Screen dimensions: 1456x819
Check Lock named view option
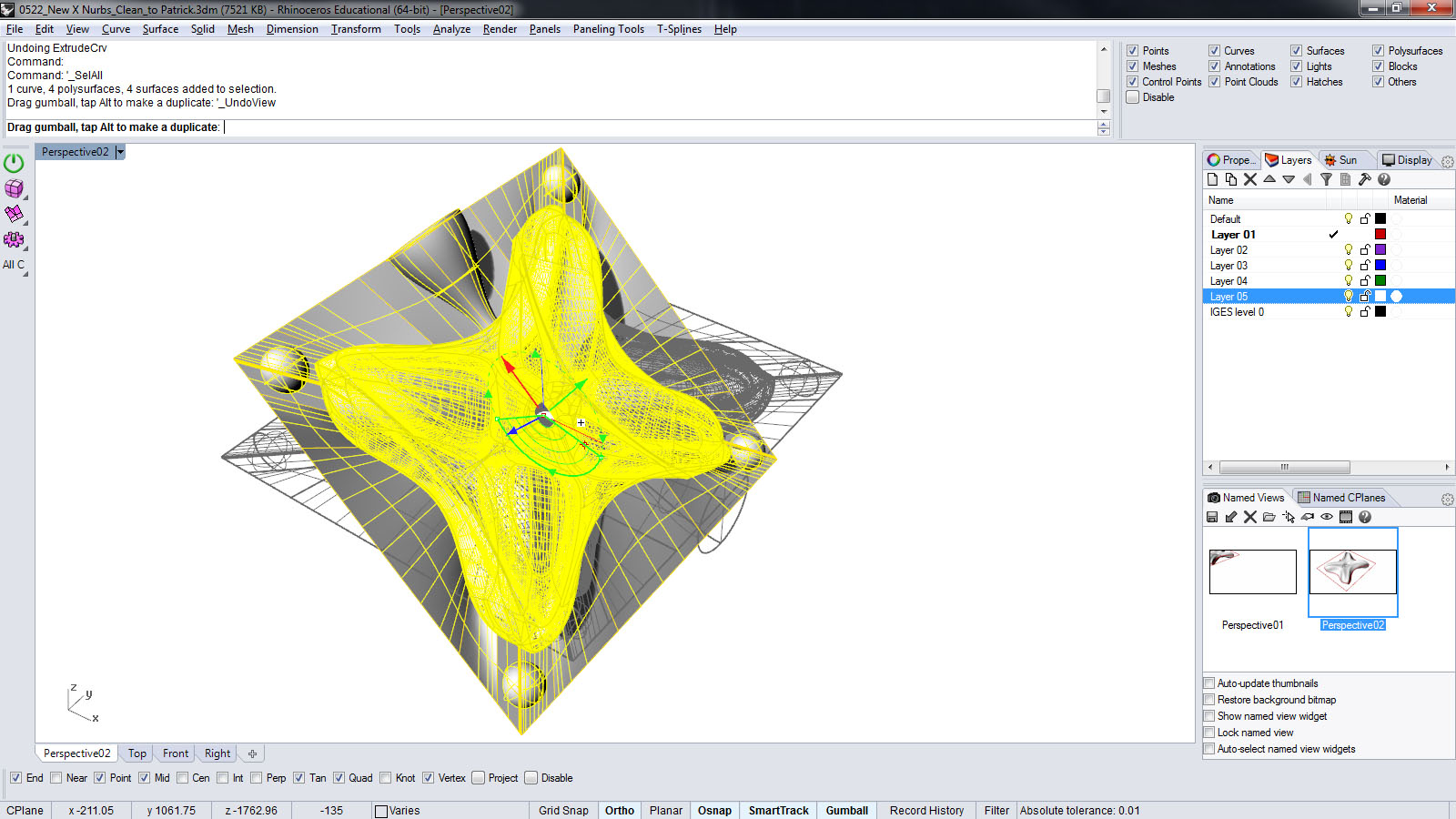pos(1209,733)
